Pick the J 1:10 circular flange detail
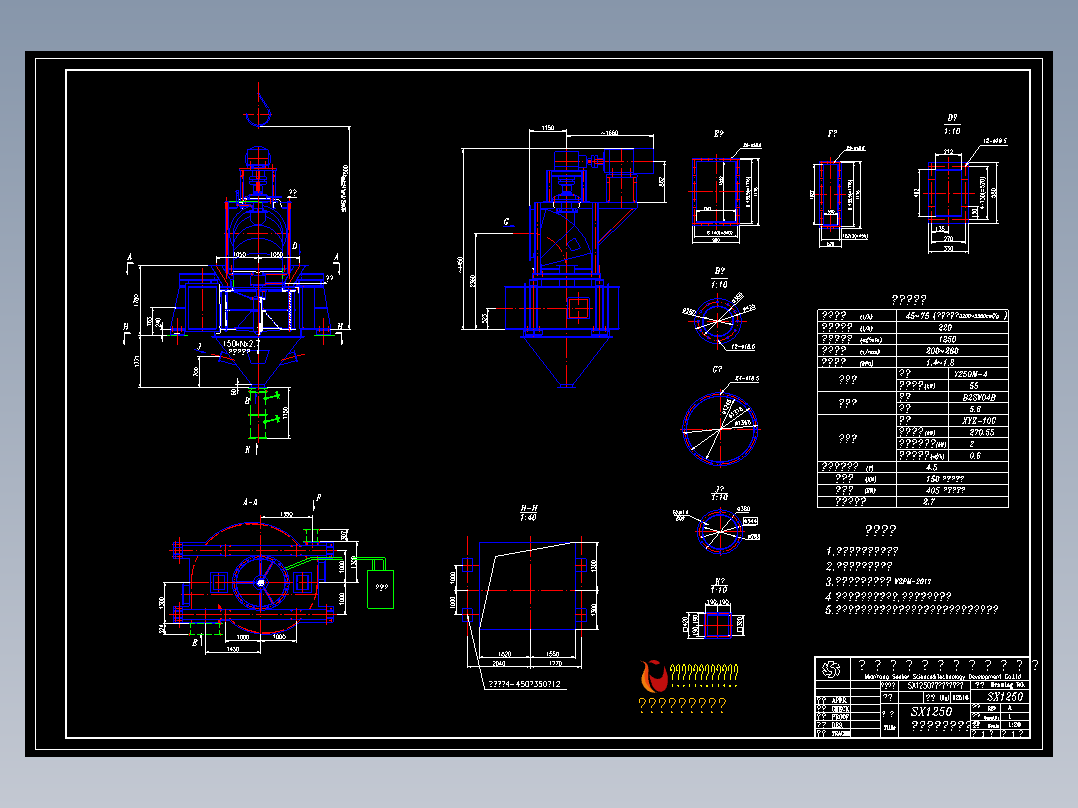 tap(719, 530)
